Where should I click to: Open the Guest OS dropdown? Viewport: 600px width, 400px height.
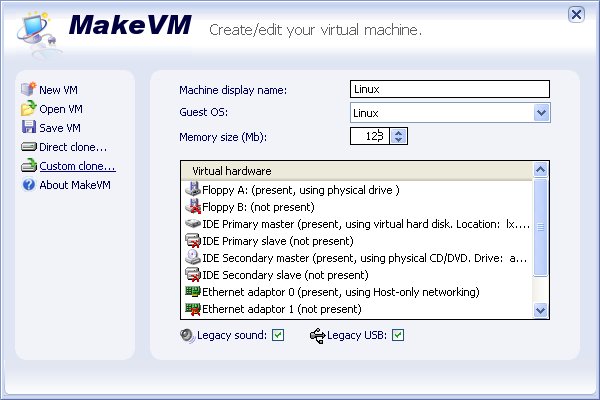point(541,113)
